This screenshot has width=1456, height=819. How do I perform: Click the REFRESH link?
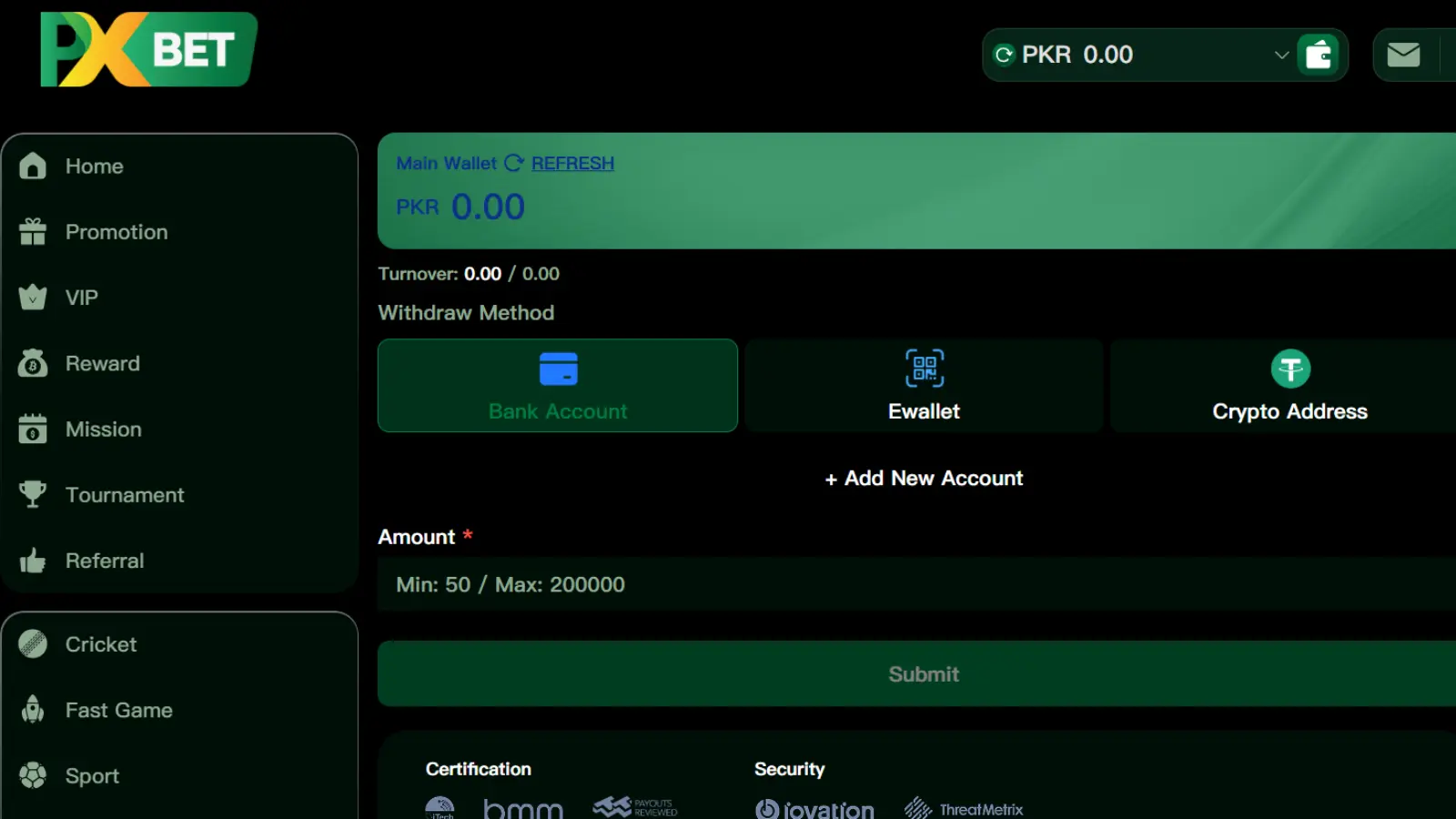pyautogui.click(x=572, y=163)
